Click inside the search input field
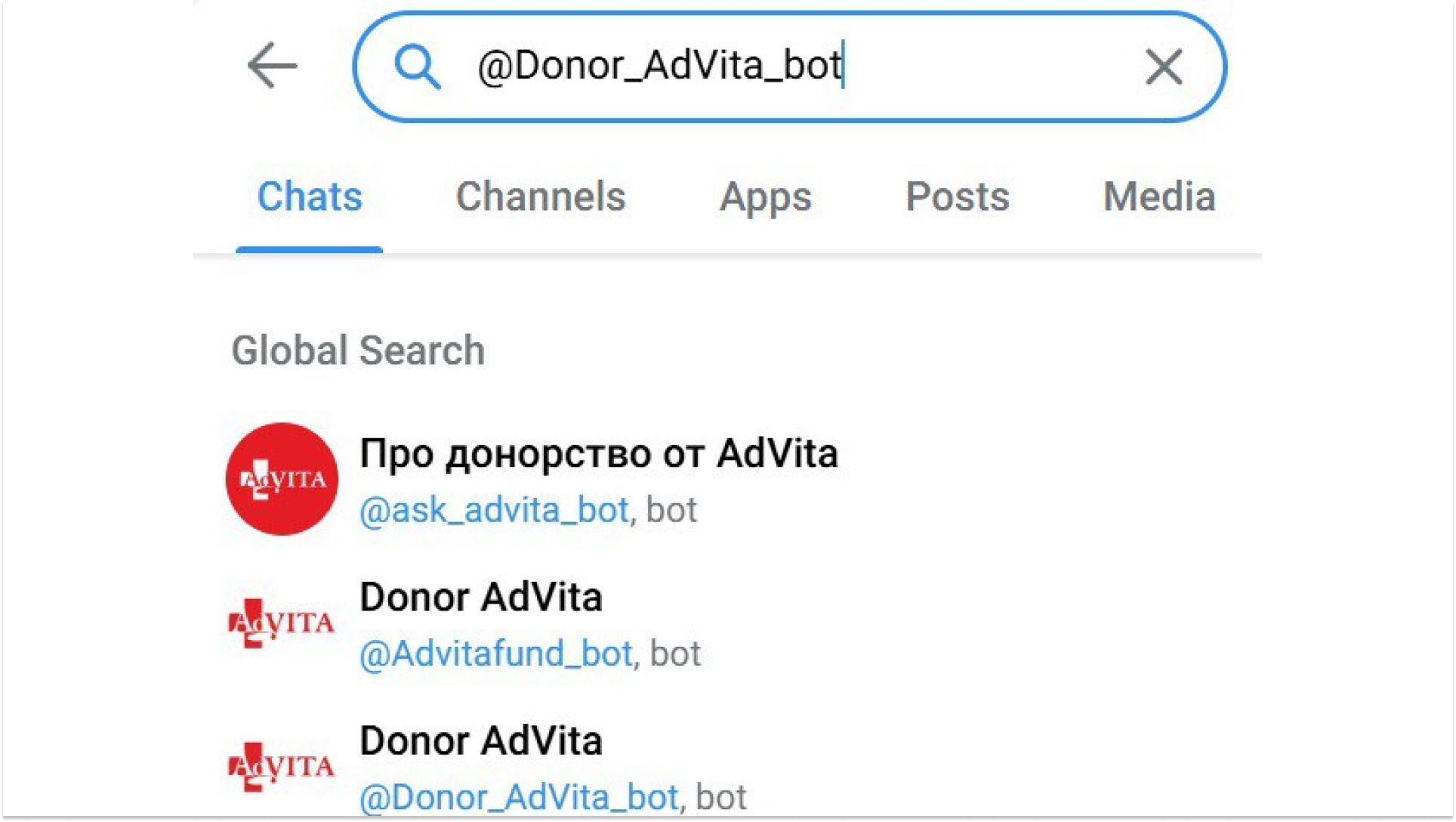 (x=755, y=66)
